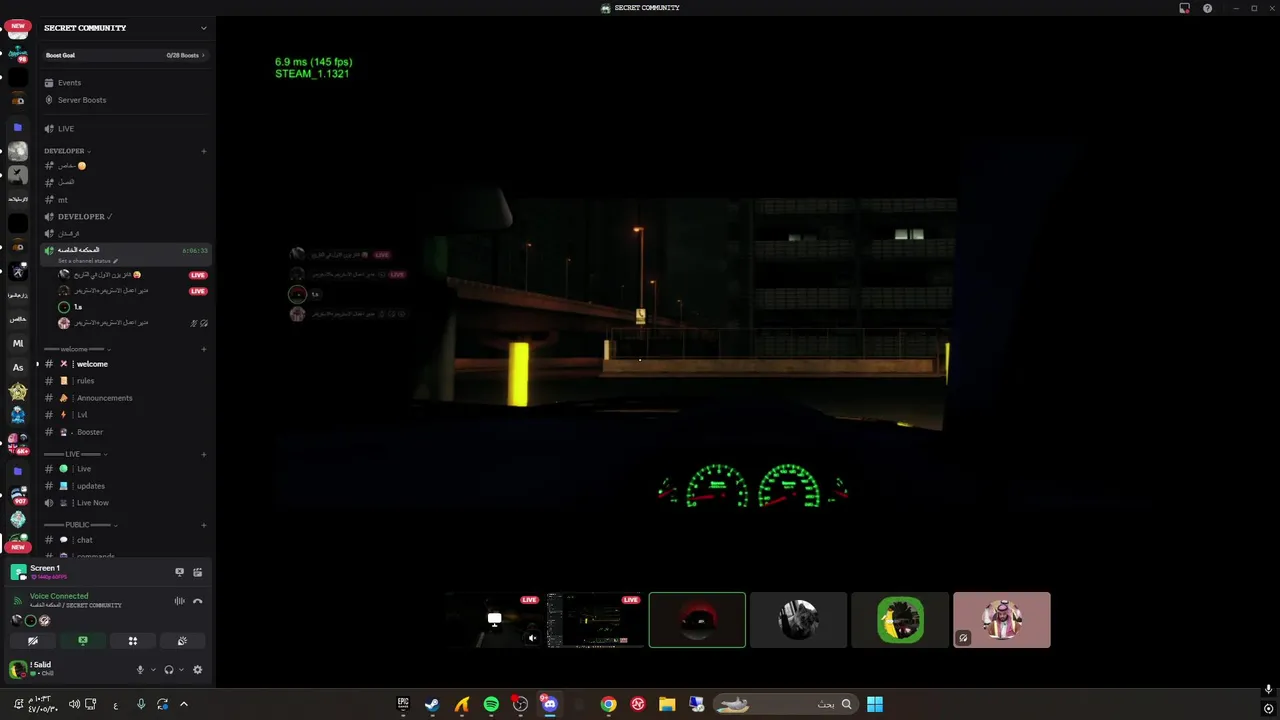Open the Events entry

(125, 83)
